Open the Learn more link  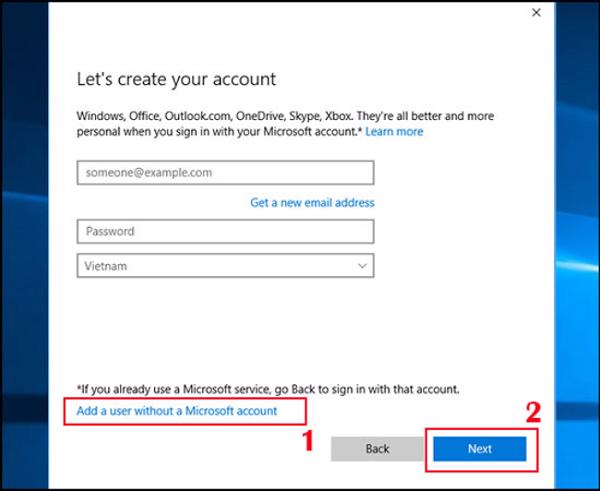[x=394, y=132]
